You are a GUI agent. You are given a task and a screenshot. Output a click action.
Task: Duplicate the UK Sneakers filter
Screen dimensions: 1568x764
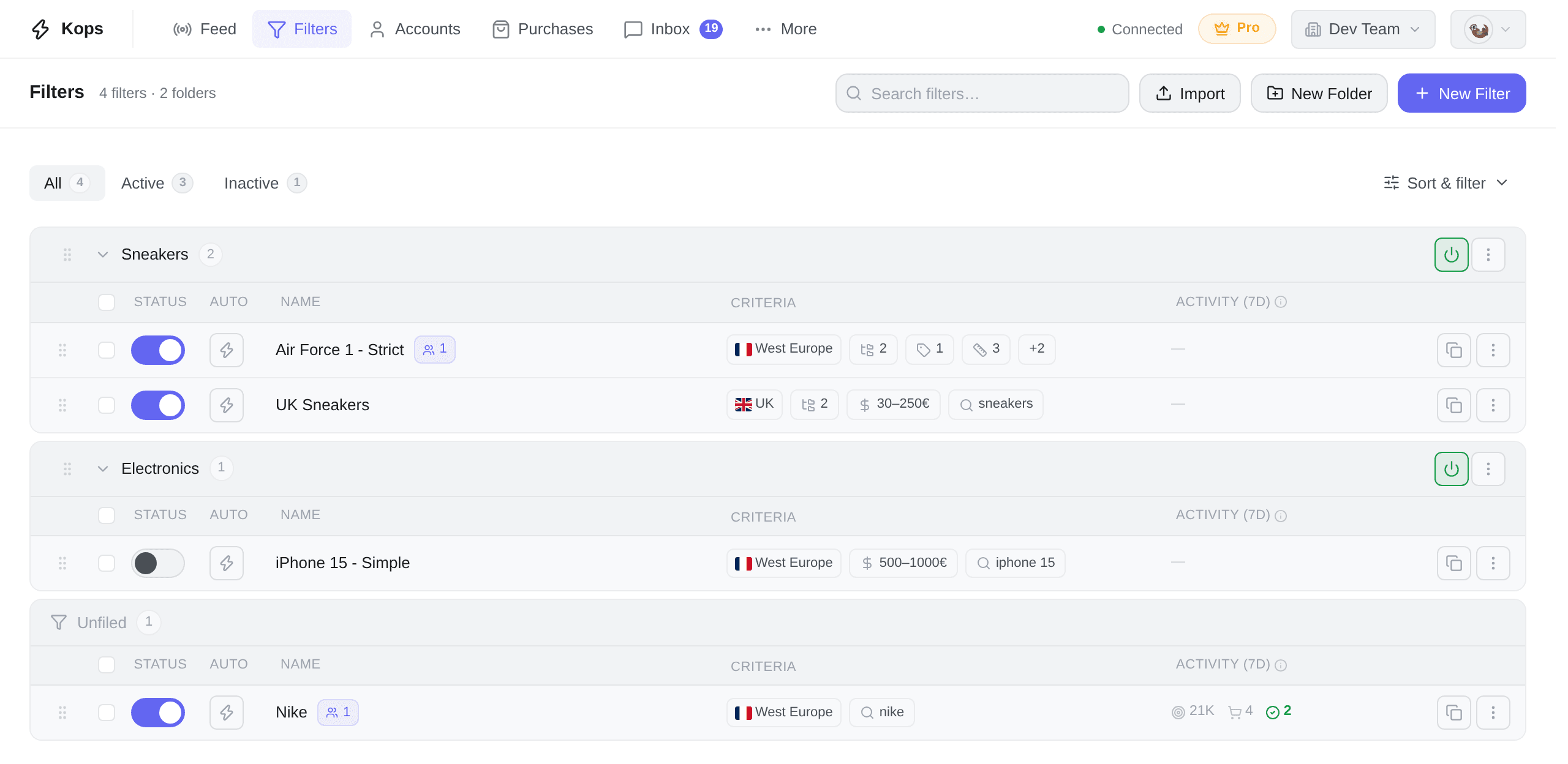point(1454,405)
